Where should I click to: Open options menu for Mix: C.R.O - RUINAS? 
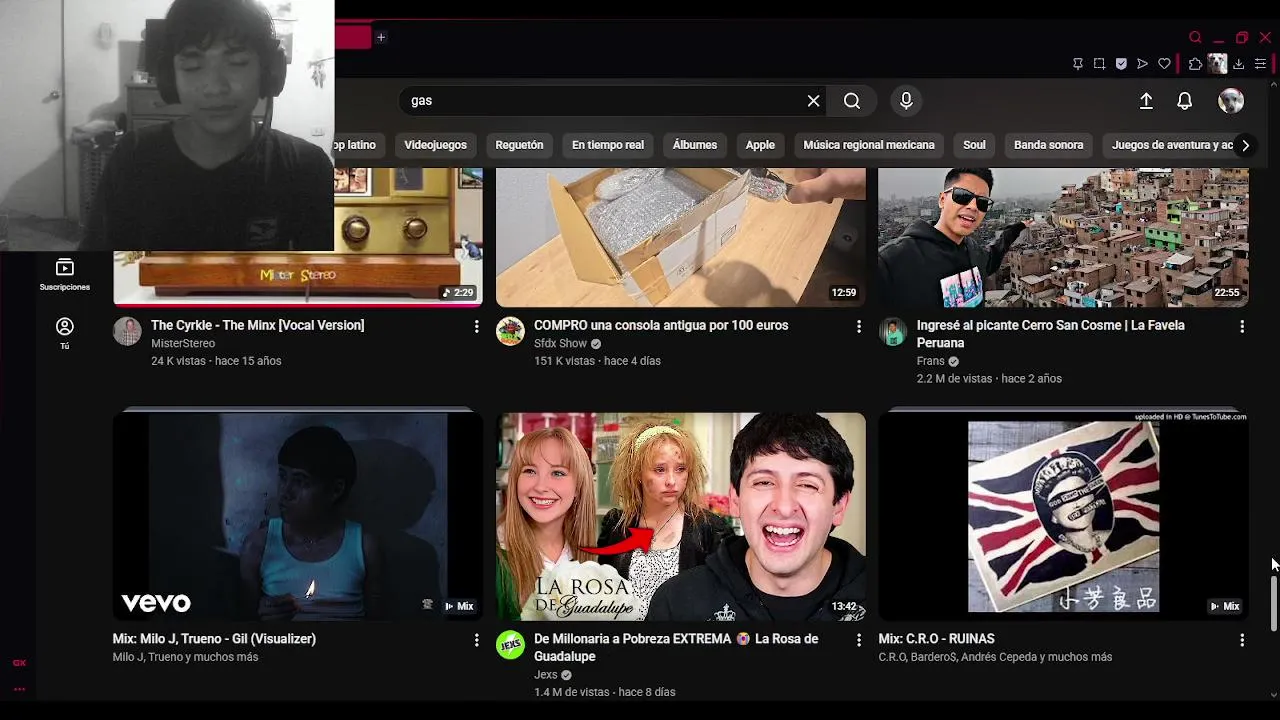[1242, 640]
